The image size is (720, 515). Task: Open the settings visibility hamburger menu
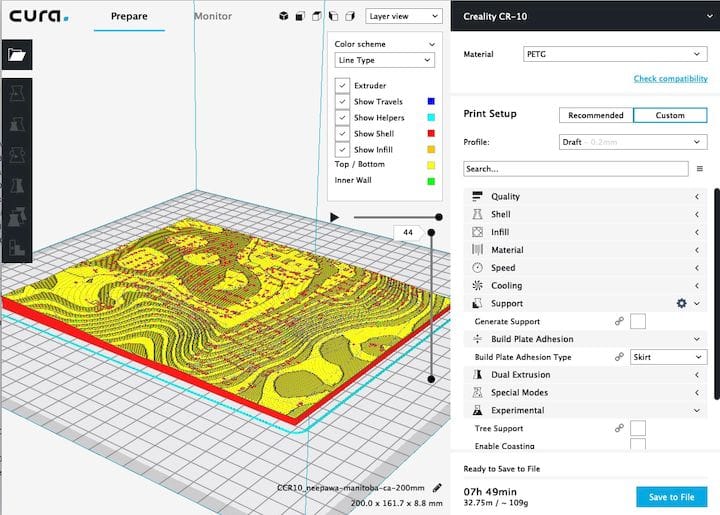click(x=699, y=169)
